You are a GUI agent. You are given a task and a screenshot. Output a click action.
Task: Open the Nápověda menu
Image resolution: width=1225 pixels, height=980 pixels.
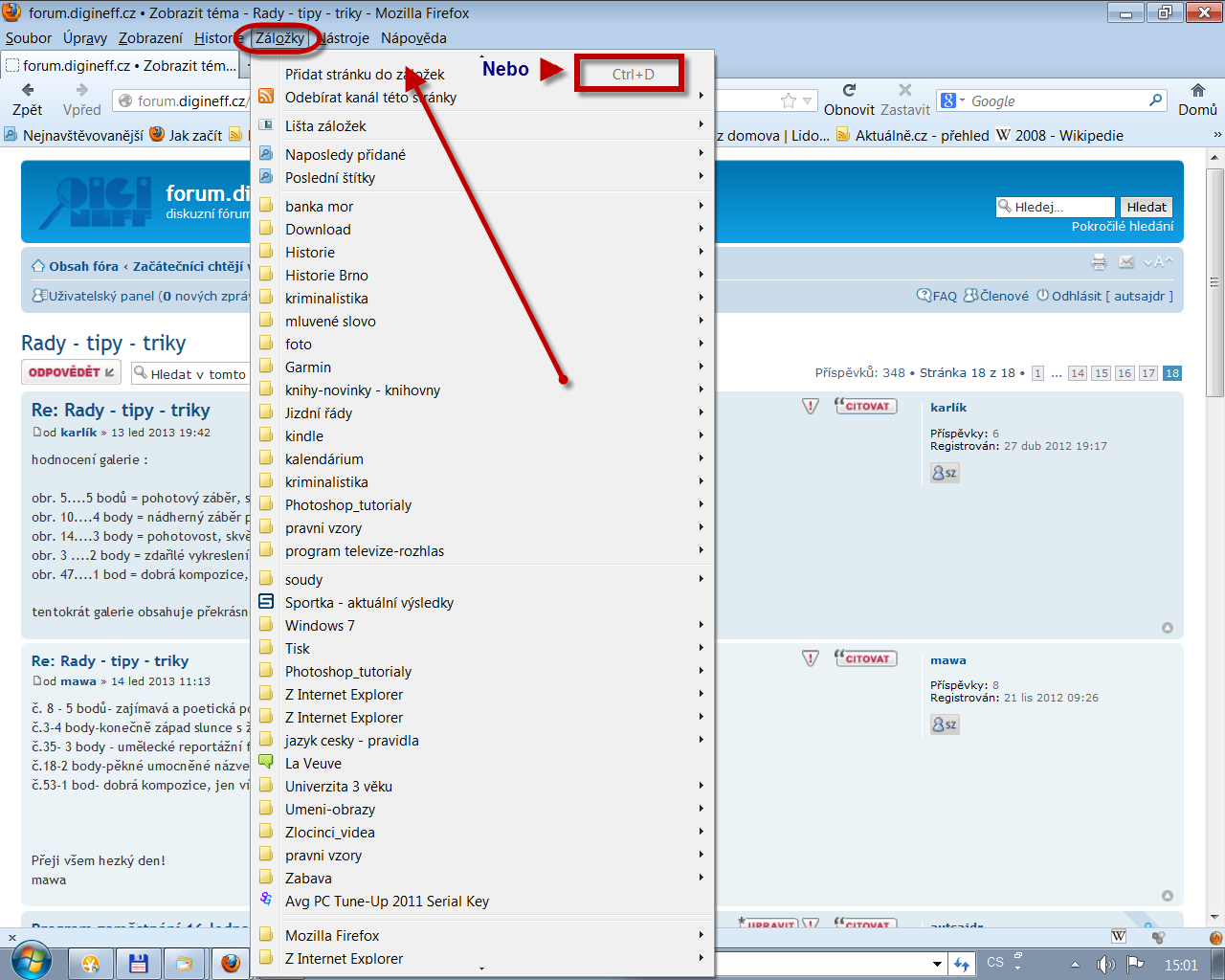point(413,38)
